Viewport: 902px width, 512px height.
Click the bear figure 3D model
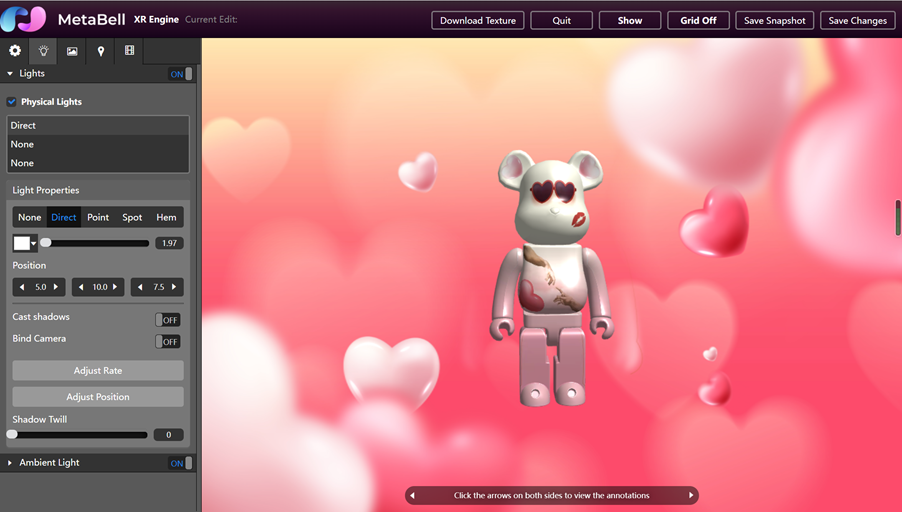[551, 278]
